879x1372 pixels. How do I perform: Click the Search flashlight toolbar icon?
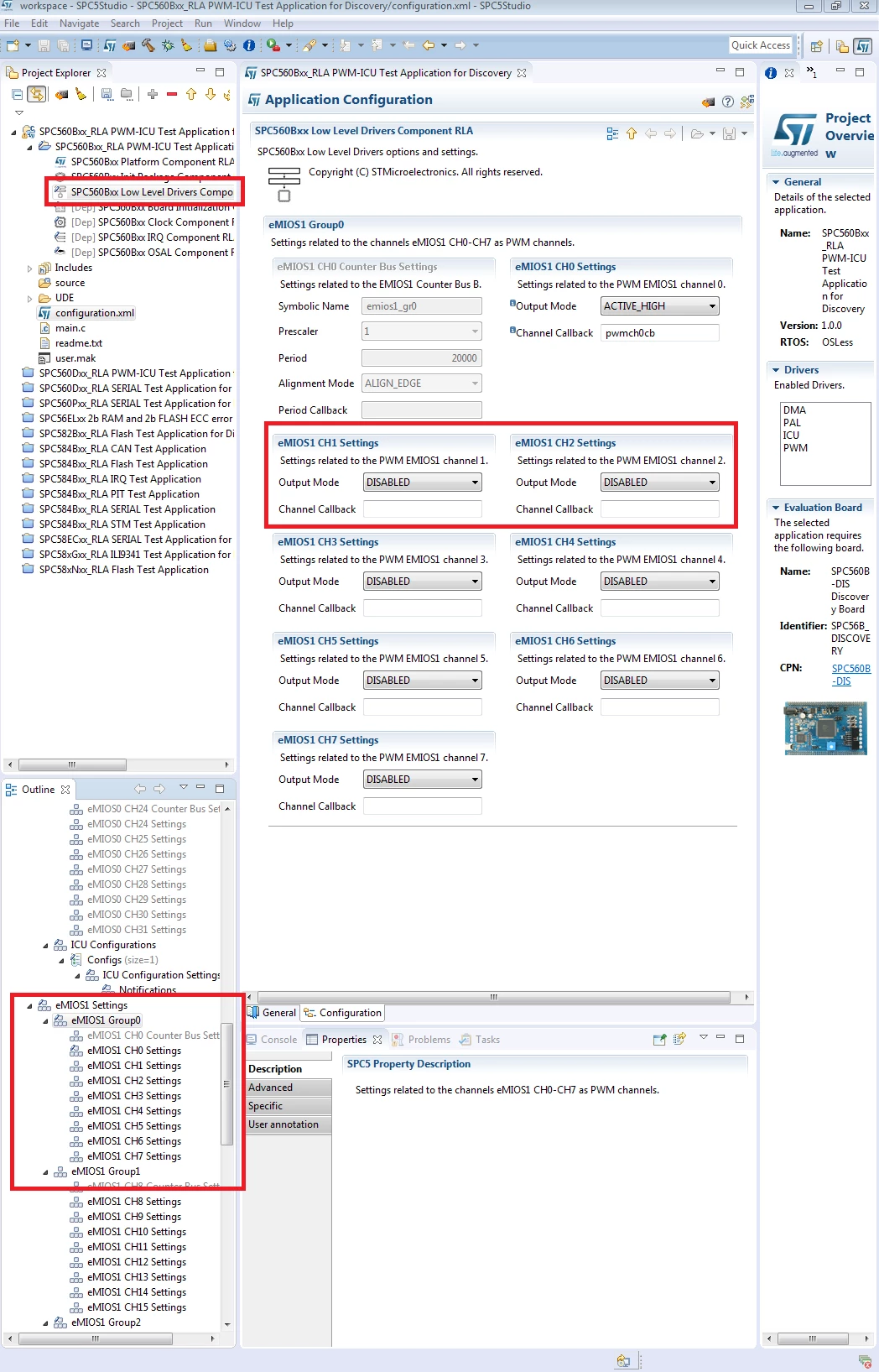point(309,45)
